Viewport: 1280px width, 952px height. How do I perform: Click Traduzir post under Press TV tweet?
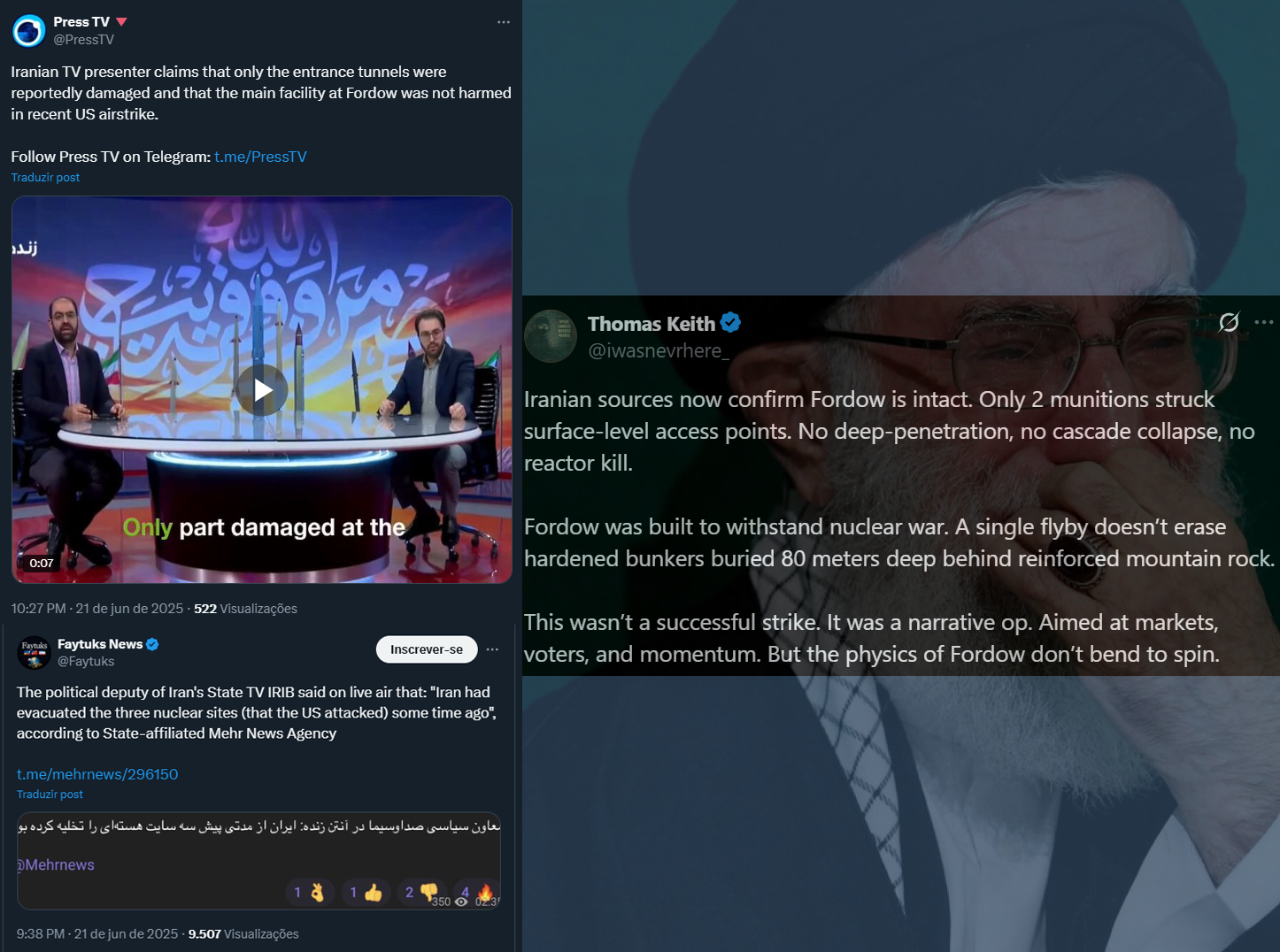tap(45, 178)
